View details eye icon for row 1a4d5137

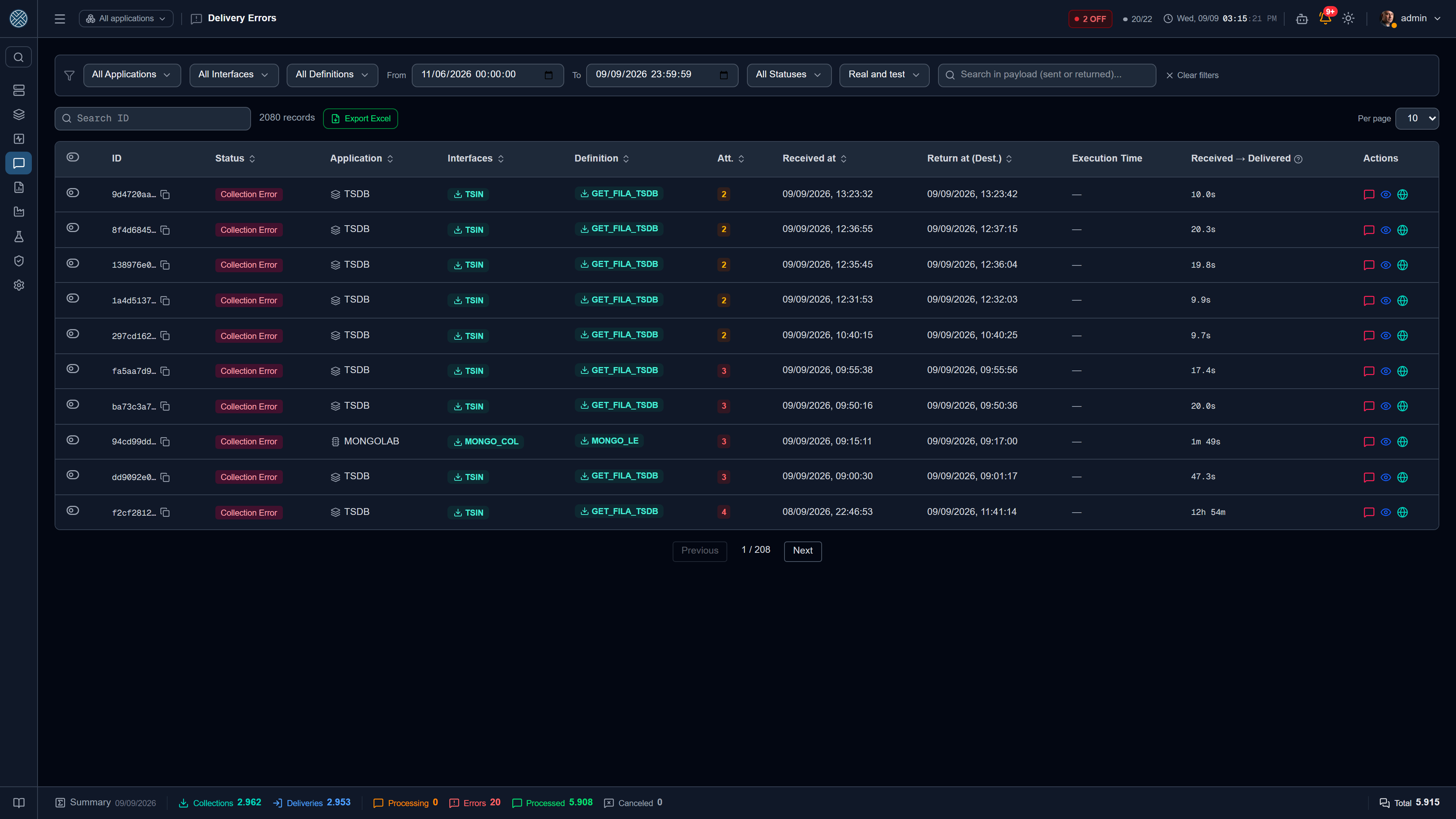point(1386,301)
